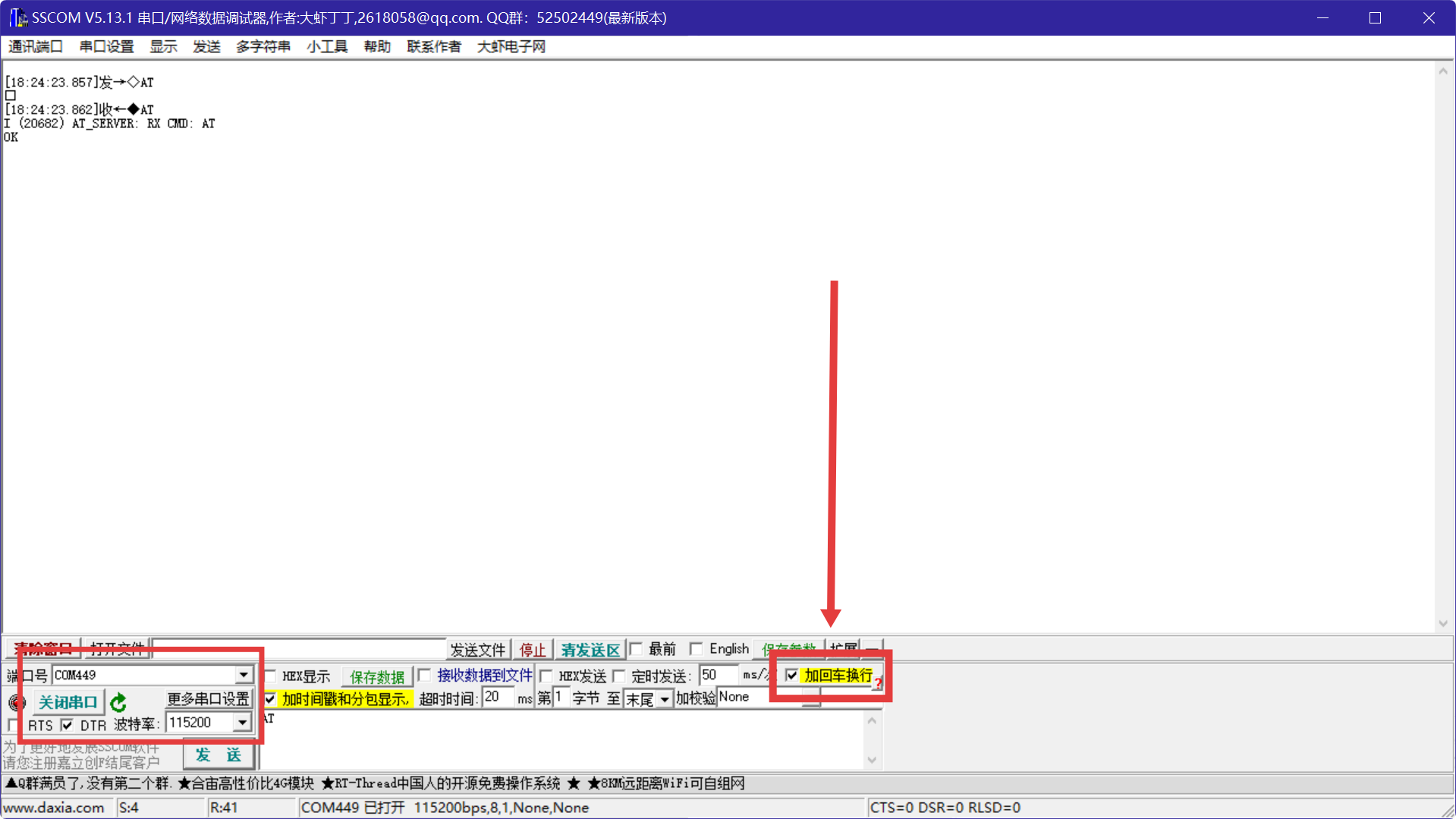Click the 清发送区 button
1456x819 pixels.
[x=590, y=650]
